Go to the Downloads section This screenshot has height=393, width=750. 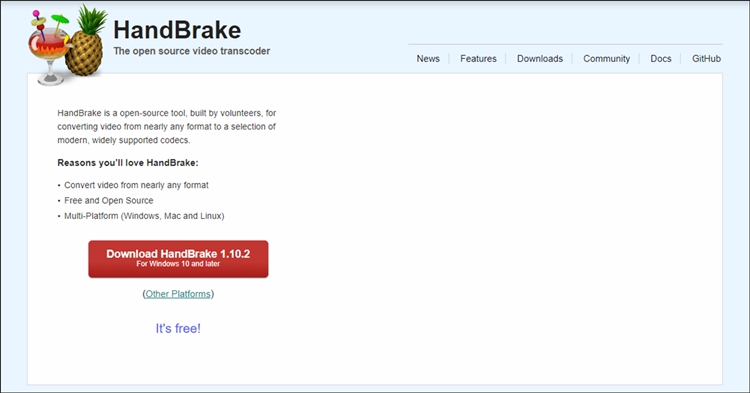(540, 59)
